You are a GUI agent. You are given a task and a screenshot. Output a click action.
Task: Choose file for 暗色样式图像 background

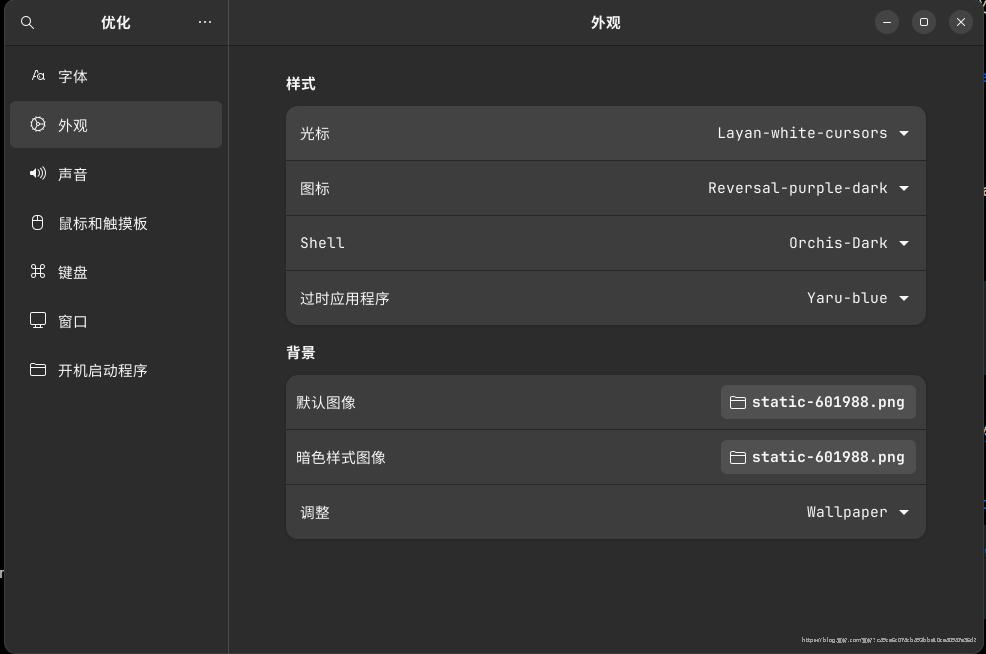tap(818, 457)
